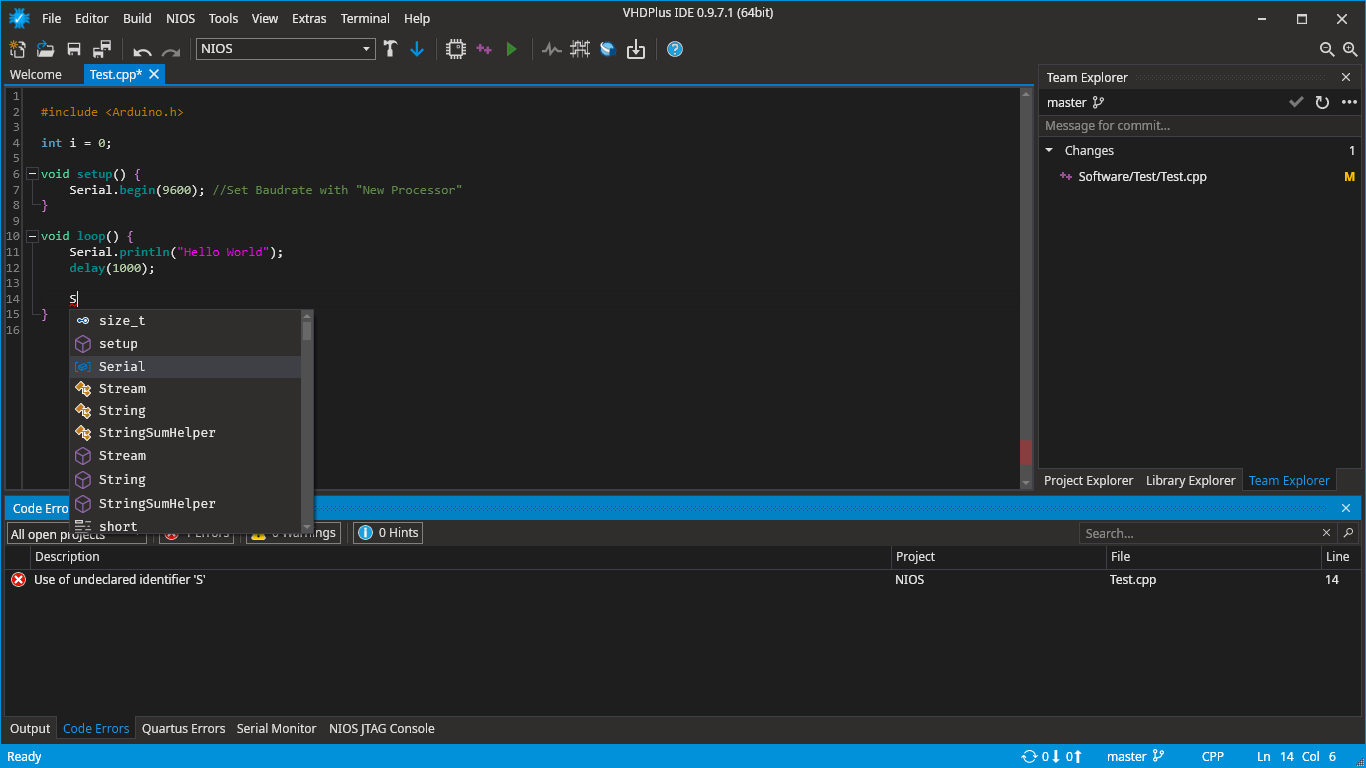
Task: Clear the error search with X
Action: (1327, 533)
